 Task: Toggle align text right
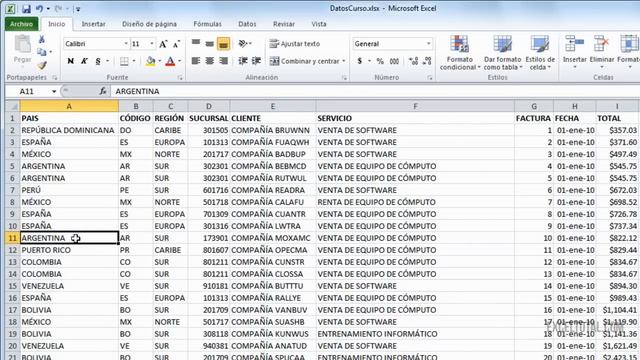coord(223,61)
